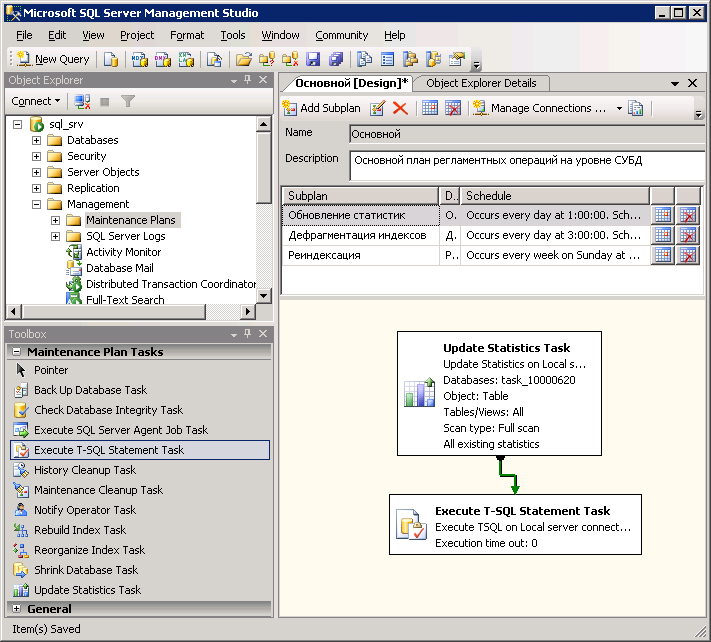
Task: Click the Add Subplan button
Action: [x=321, y=108]
